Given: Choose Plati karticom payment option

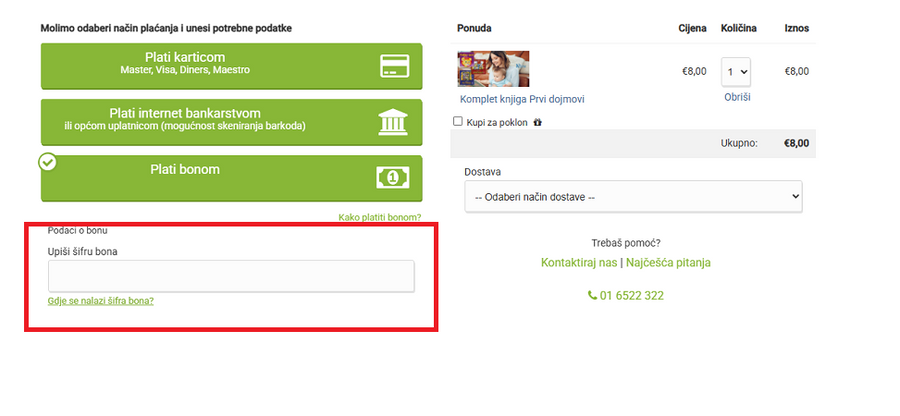Looking at the screenshot, I should (x=184, y=58).
